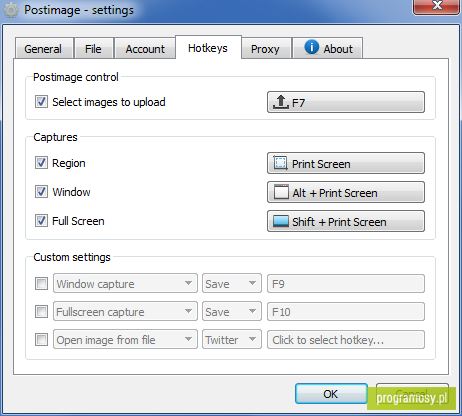Click the Postimage gear icon in title bar
This screenshot has width=462, height=416.
tap(11, 10)
